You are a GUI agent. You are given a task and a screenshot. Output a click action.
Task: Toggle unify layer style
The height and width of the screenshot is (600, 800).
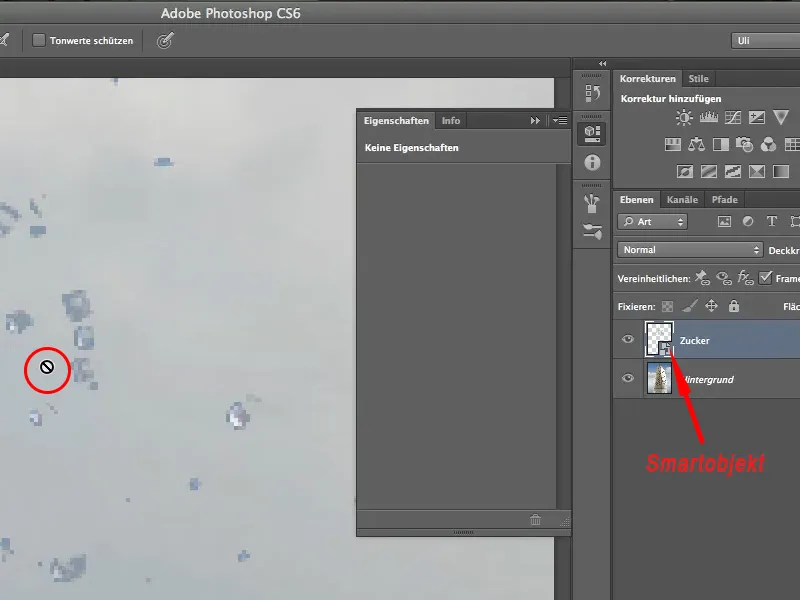tap(745, 278)
